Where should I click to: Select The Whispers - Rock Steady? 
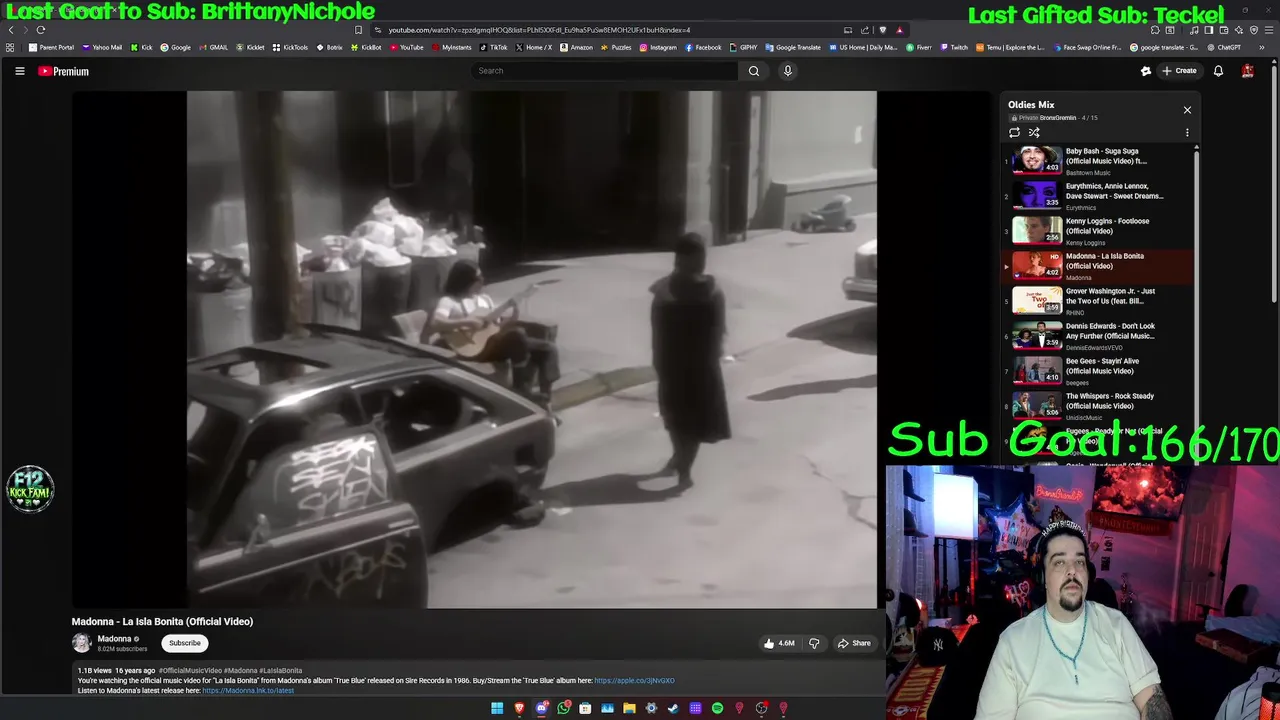point(1098,406)
